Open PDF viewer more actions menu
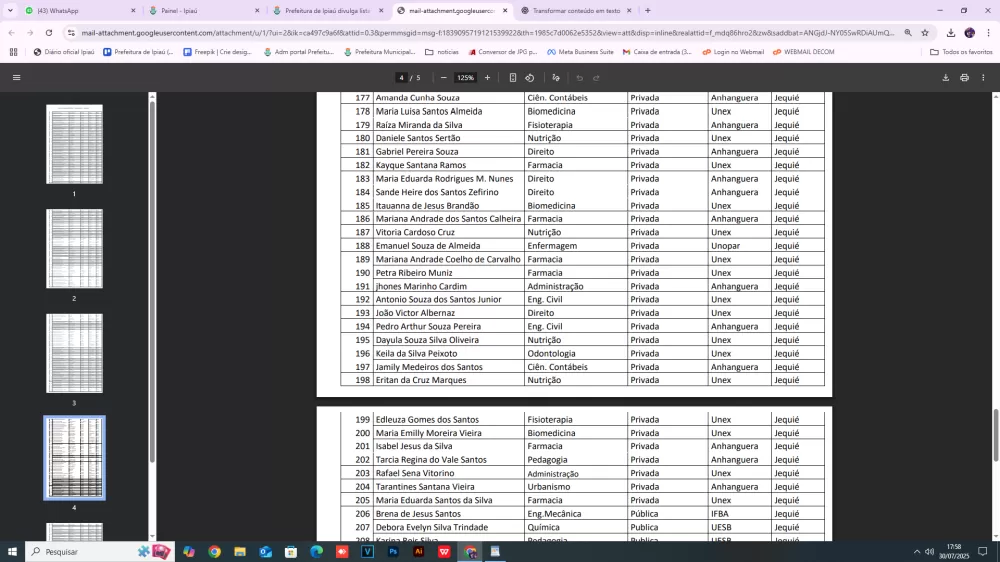The image size is (1000, 562). (983, 77)
